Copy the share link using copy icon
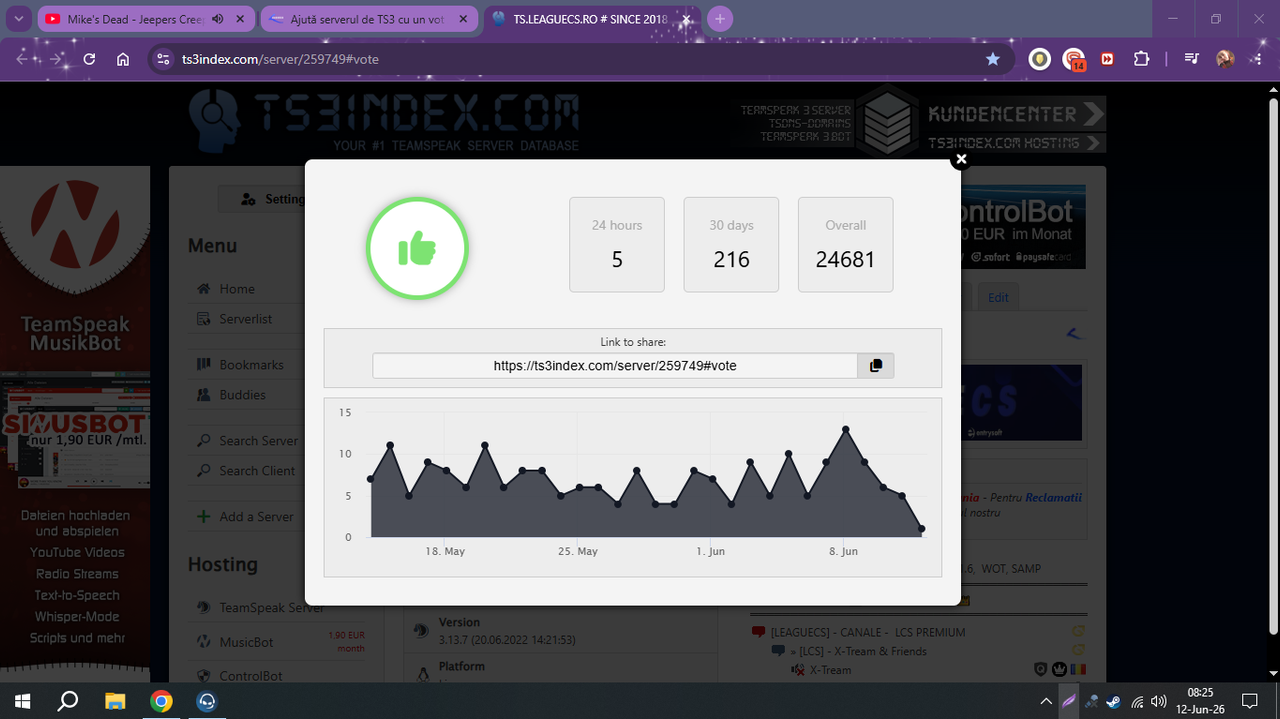The height and width of the screenshot is (719, 1280). coord(876,366)
